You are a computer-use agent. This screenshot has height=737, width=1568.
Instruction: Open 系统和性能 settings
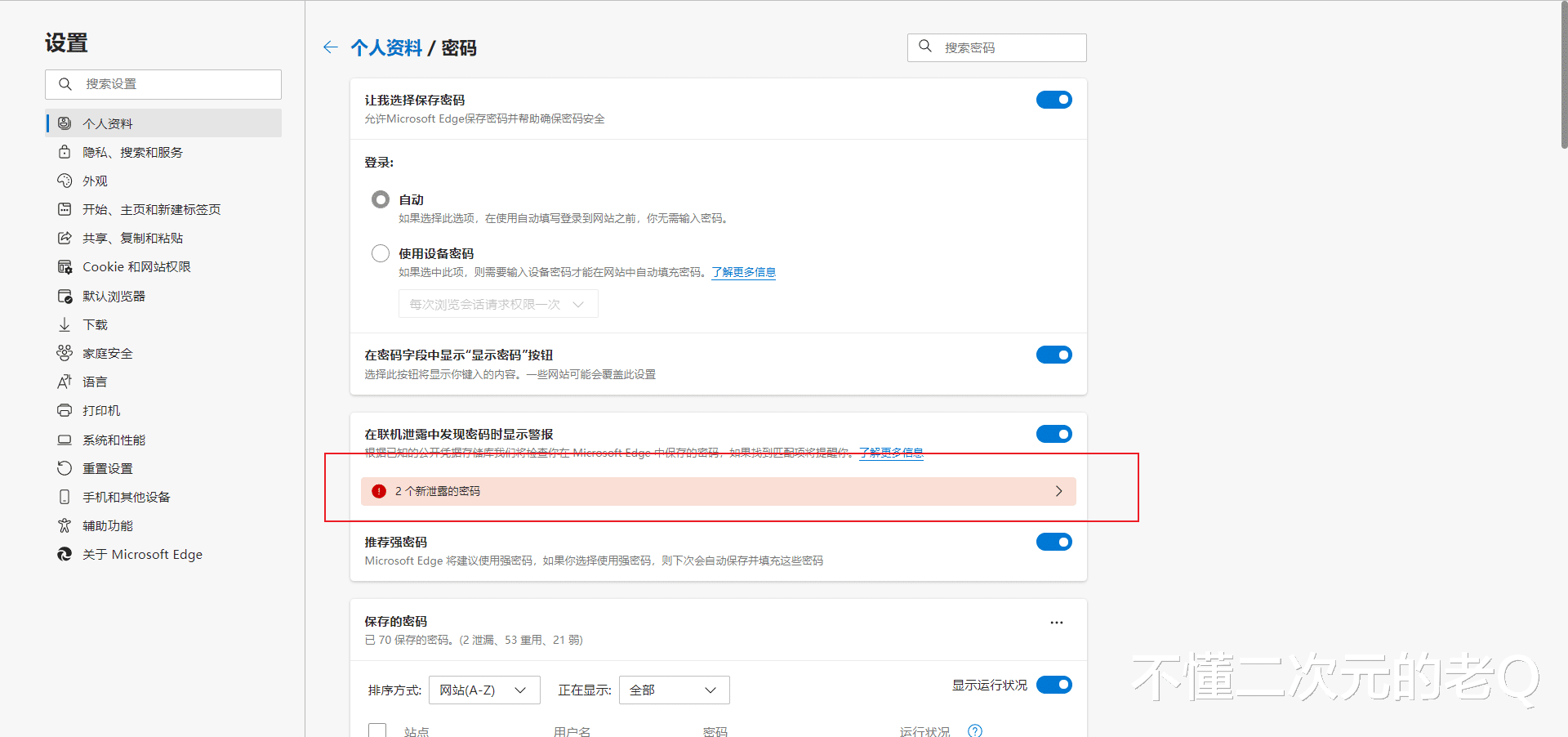163,440
